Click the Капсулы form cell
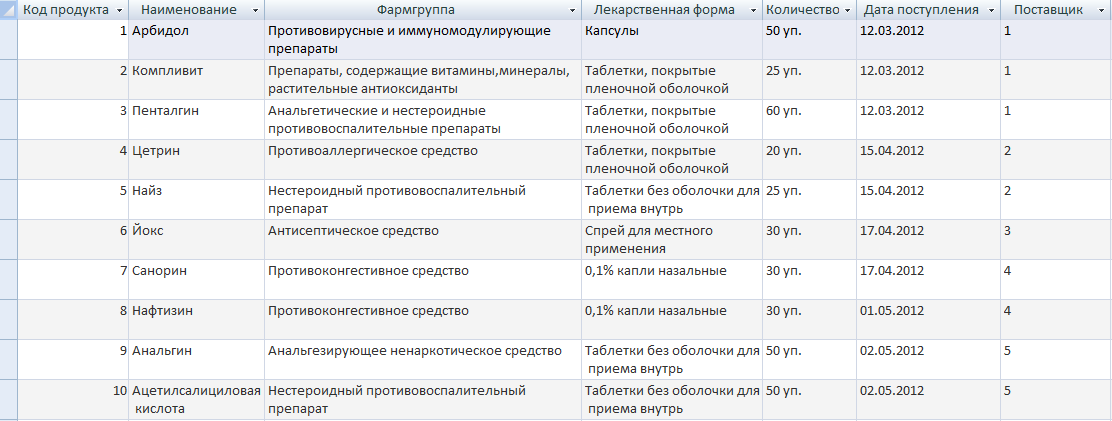 pos(672,40)
